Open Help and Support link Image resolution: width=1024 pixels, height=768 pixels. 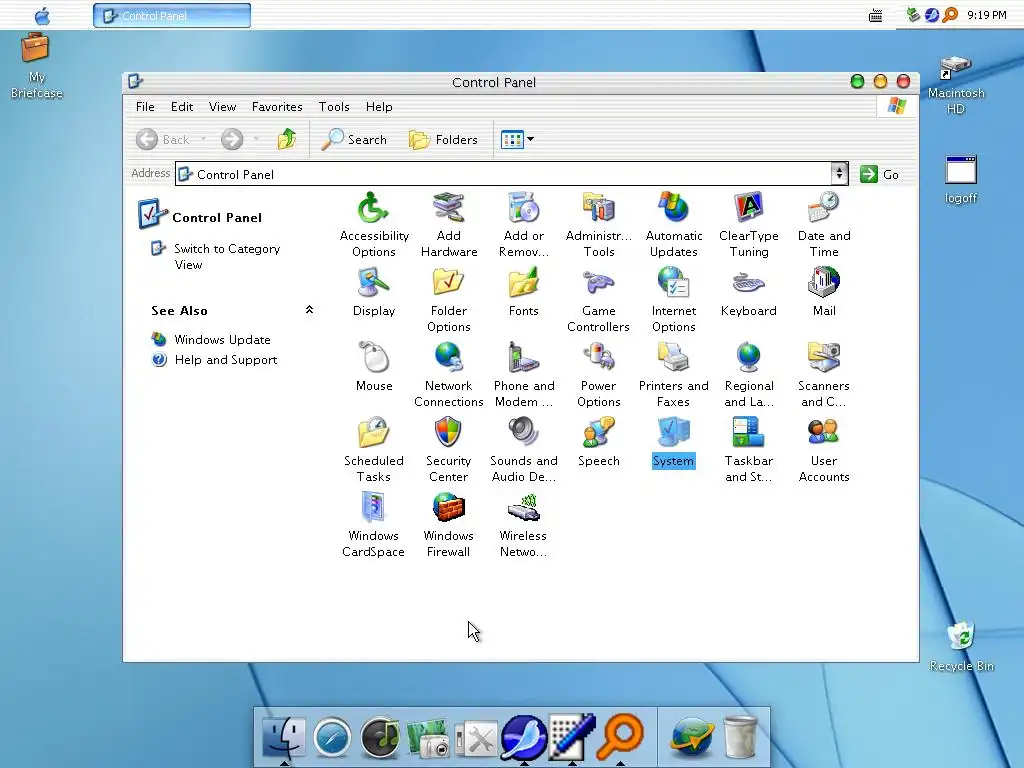pos(225,360)
